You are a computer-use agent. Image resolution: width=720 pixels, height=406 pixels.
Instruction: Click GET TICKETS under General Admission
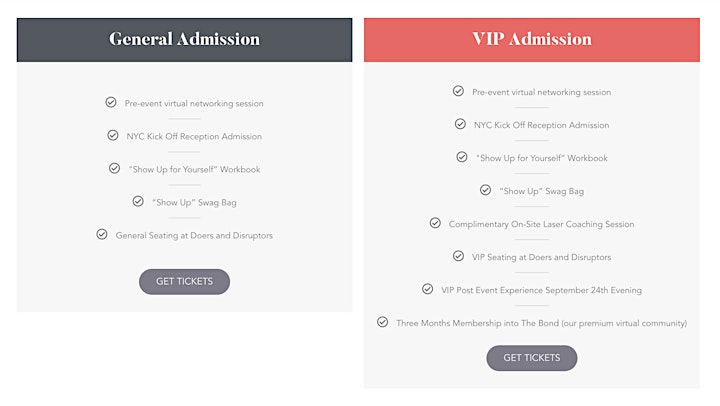pos(184,282)
